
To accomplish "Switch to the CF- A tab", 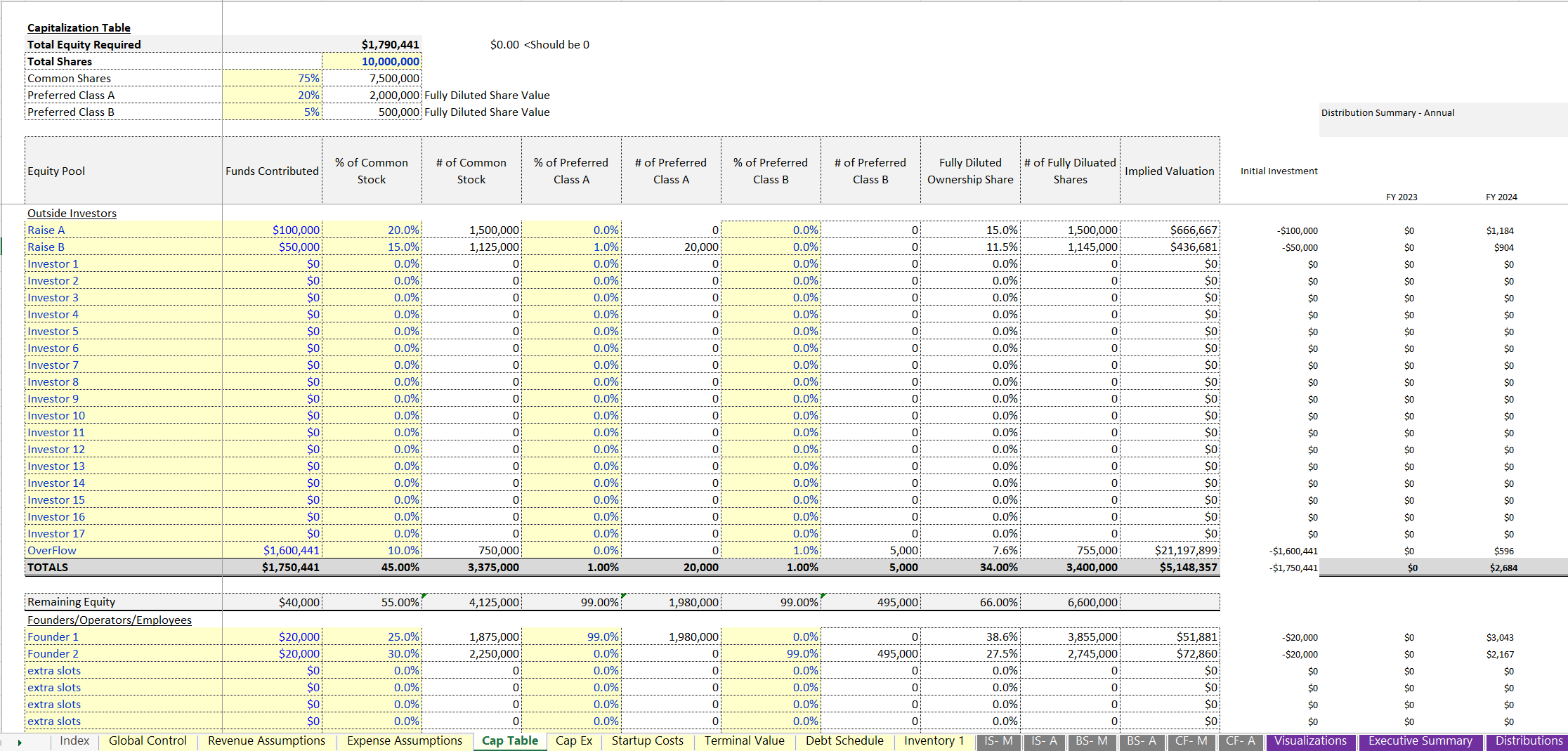I will (1241, 741).
